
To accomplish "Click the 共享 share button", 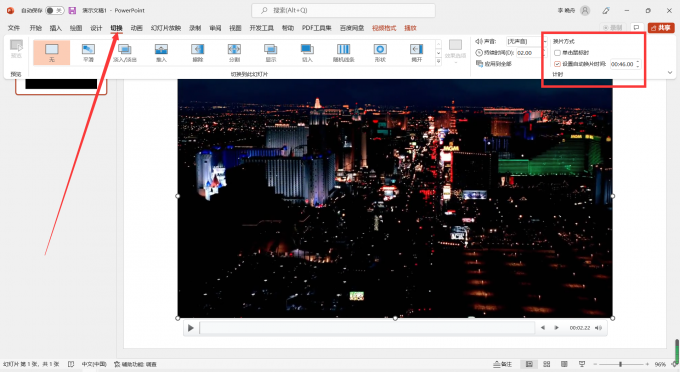I will pos(661,28).
